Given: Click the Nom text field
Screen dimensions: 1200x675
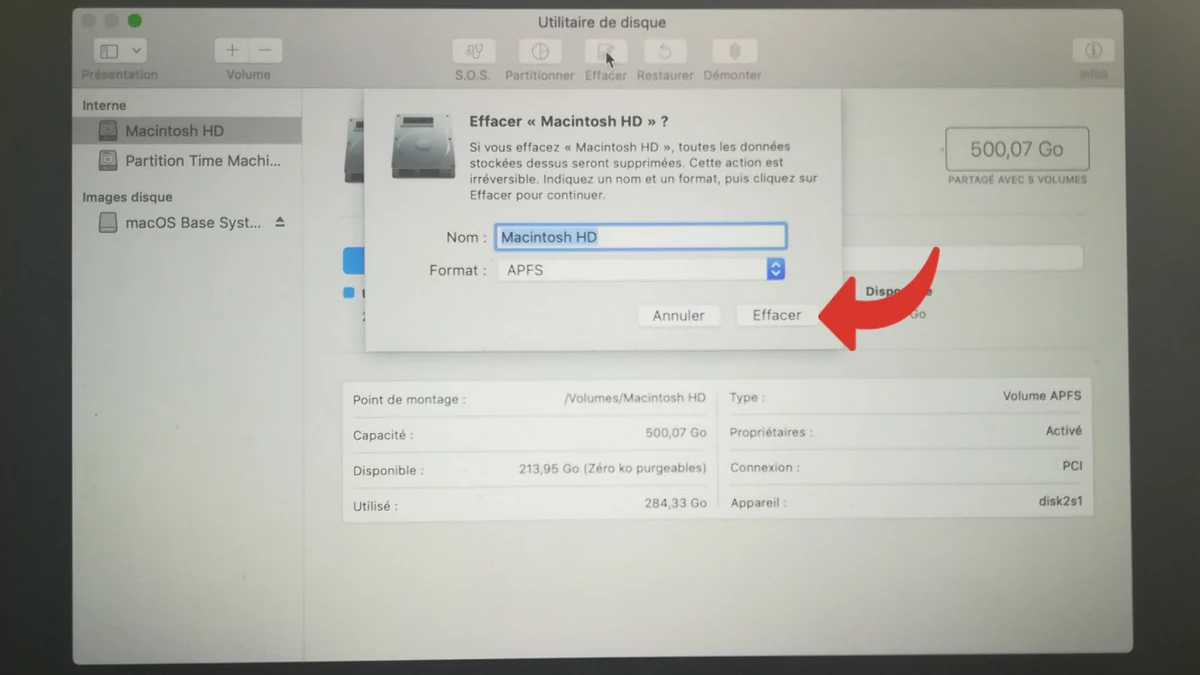Looking at the screenshot, I should (x=642, y=237).
